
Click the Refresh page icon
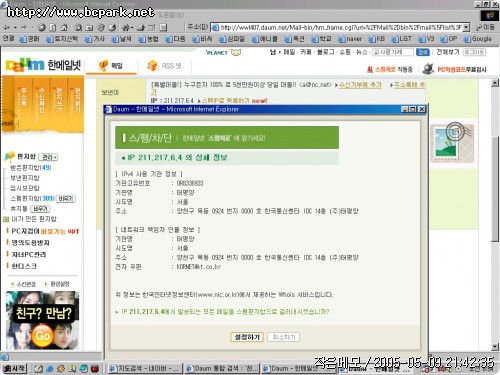tap(53, 27)
